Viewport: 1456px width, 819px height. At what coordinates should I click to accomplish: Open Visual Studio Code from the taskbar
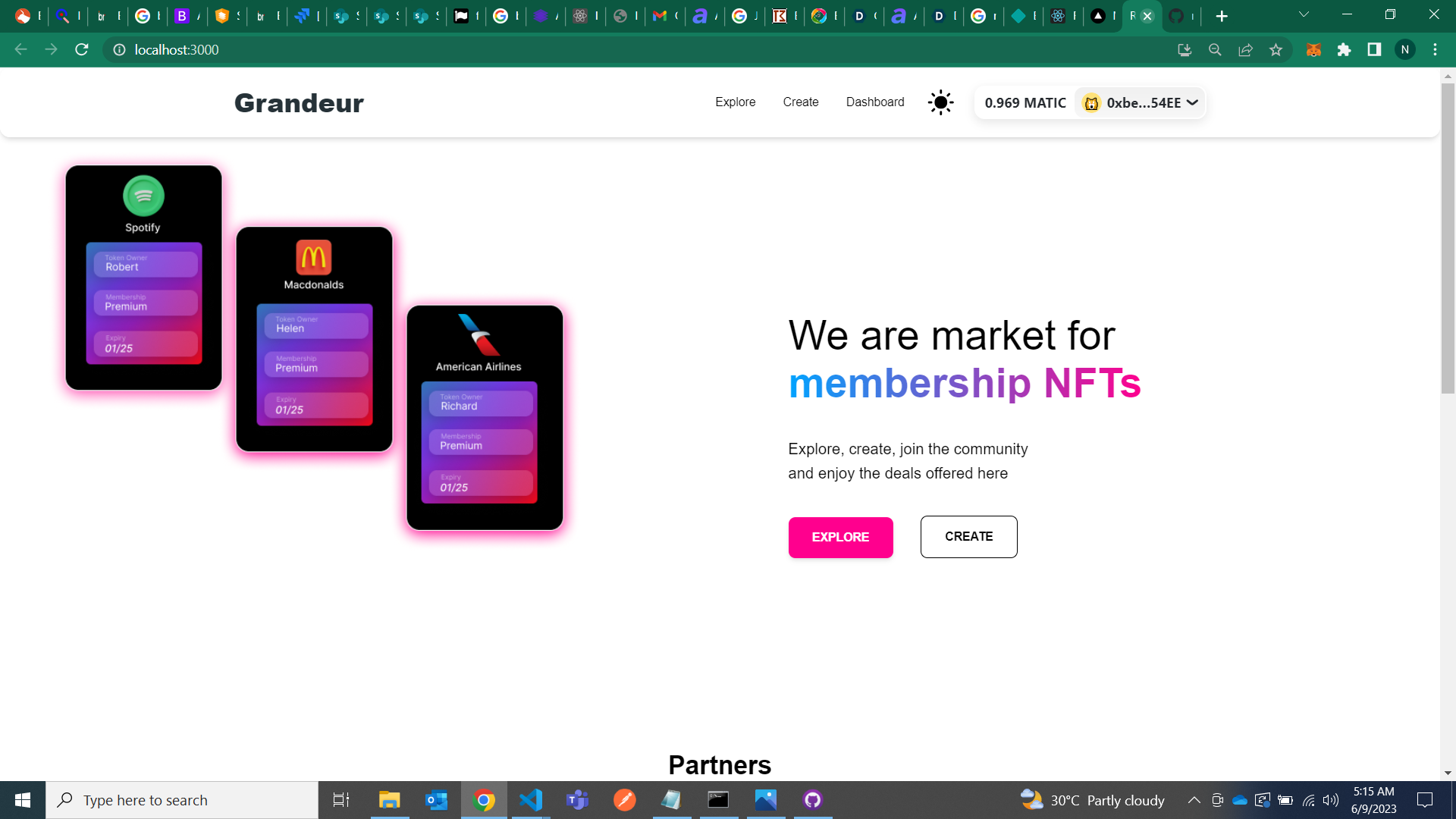coord(531,799)
